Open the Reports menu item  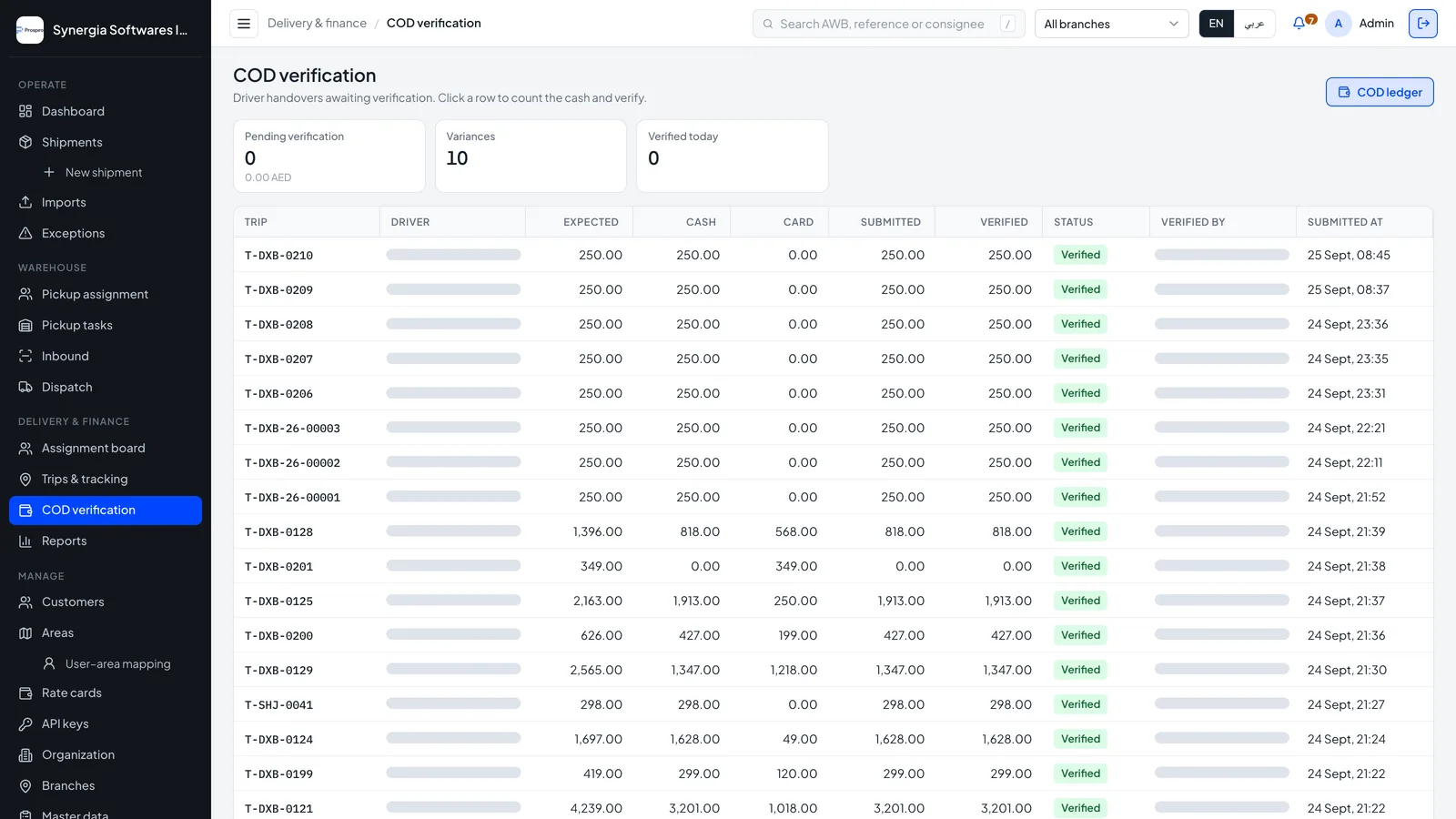[106, 541]
